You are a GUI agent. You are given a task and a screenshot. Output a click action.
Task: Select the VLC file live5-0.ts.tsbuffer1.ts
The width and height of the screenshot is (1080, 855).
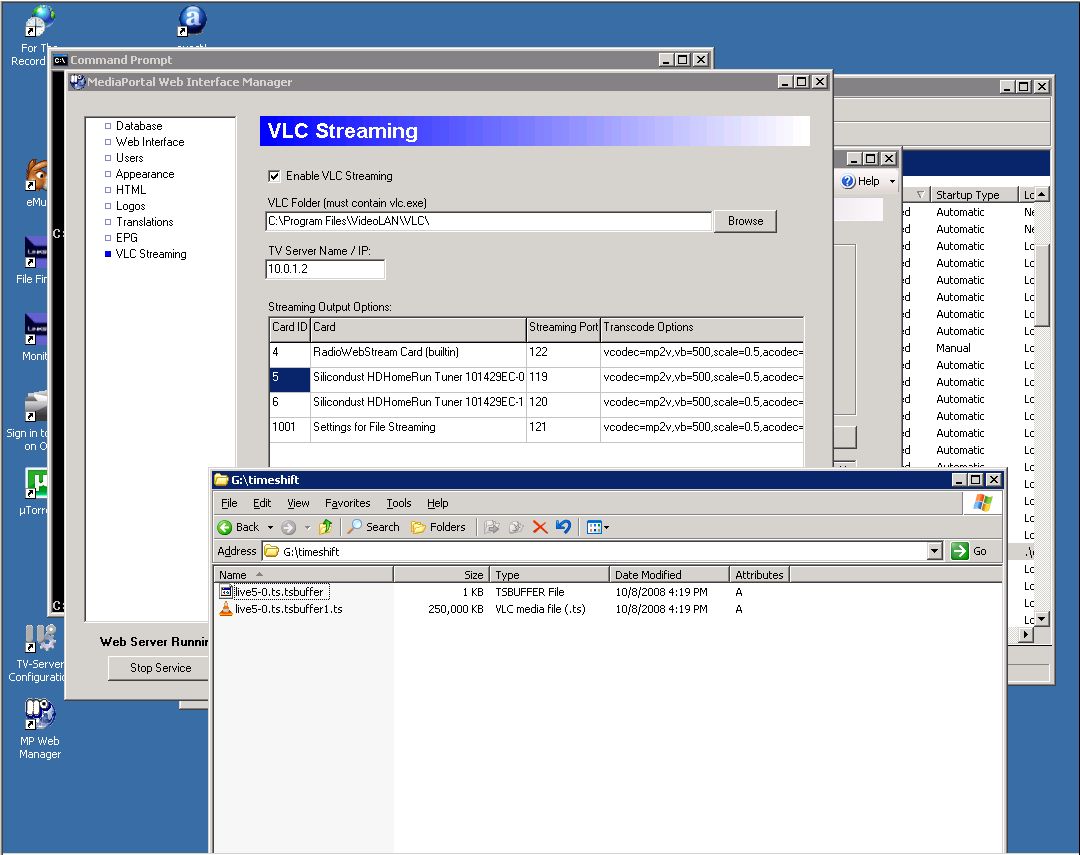pos(288,609)
